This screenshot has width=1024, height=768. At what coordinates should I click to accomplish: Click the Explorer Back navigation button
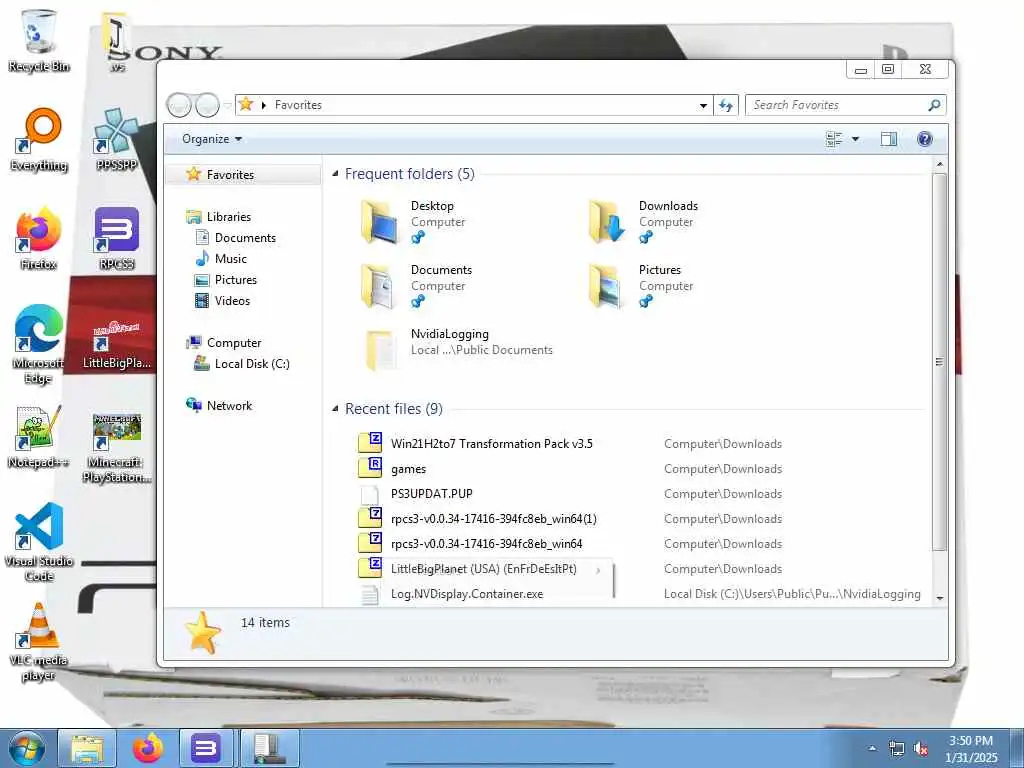coord(179,104)
